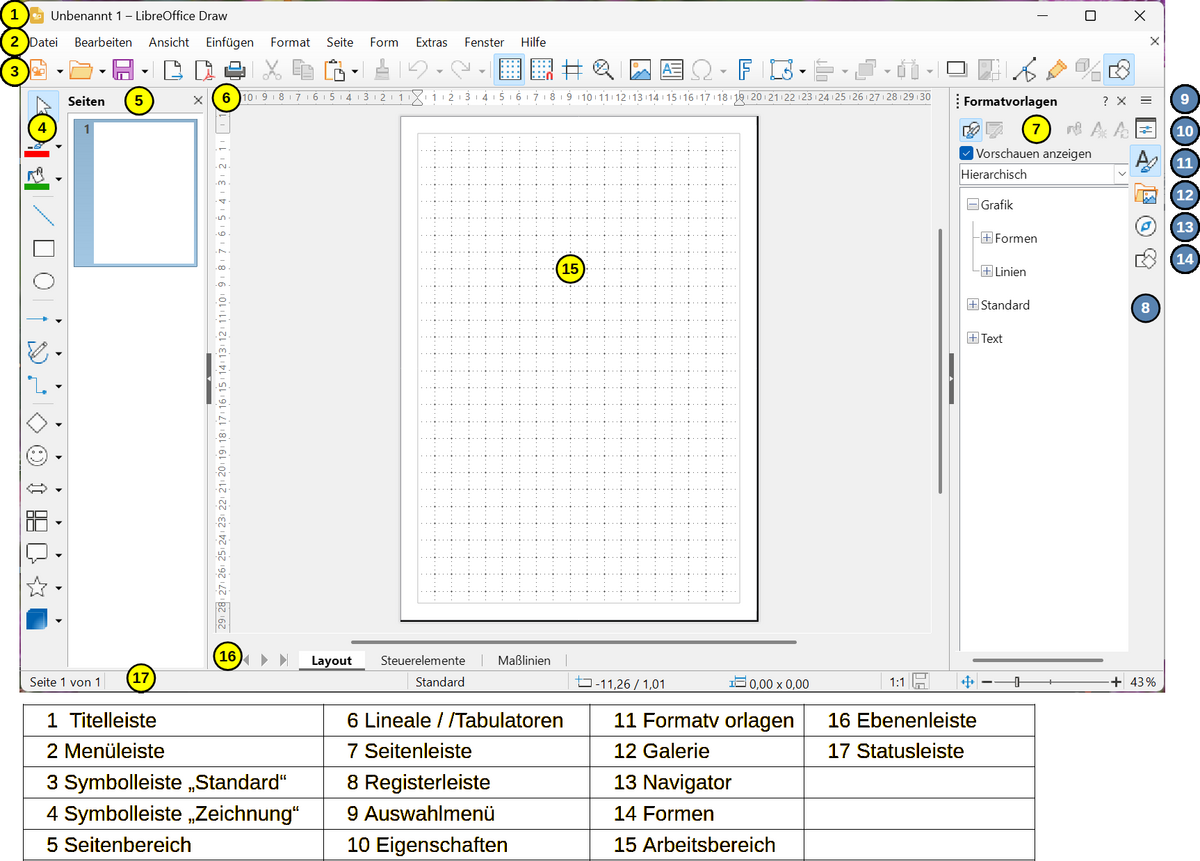Toggle Snap to Grid in toolbar
This screenshot has height=861, width=1200.
[541, 70]
